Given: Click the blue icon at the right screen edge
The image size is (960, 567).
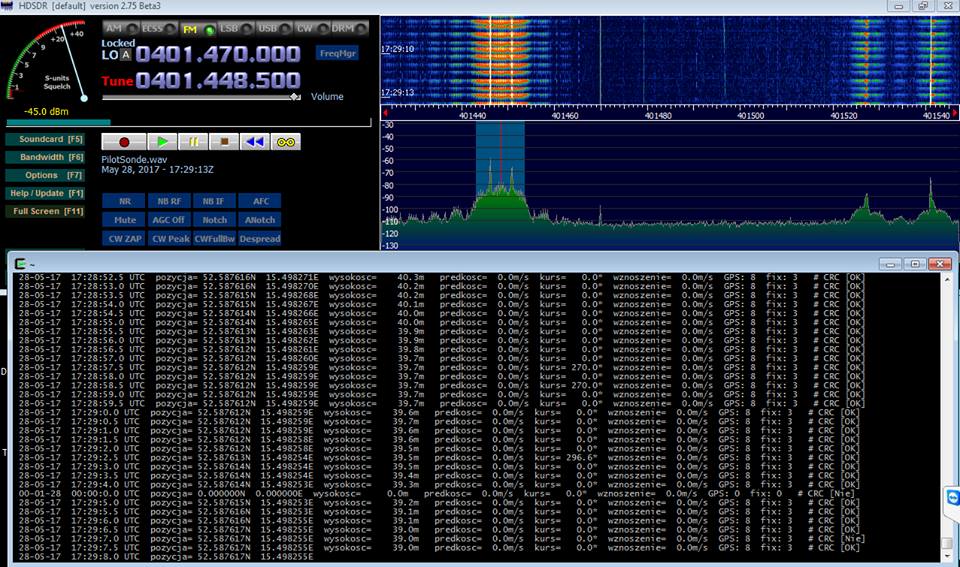Looking at the screenshot, I should pyautogui.click(x=953, y=498).
